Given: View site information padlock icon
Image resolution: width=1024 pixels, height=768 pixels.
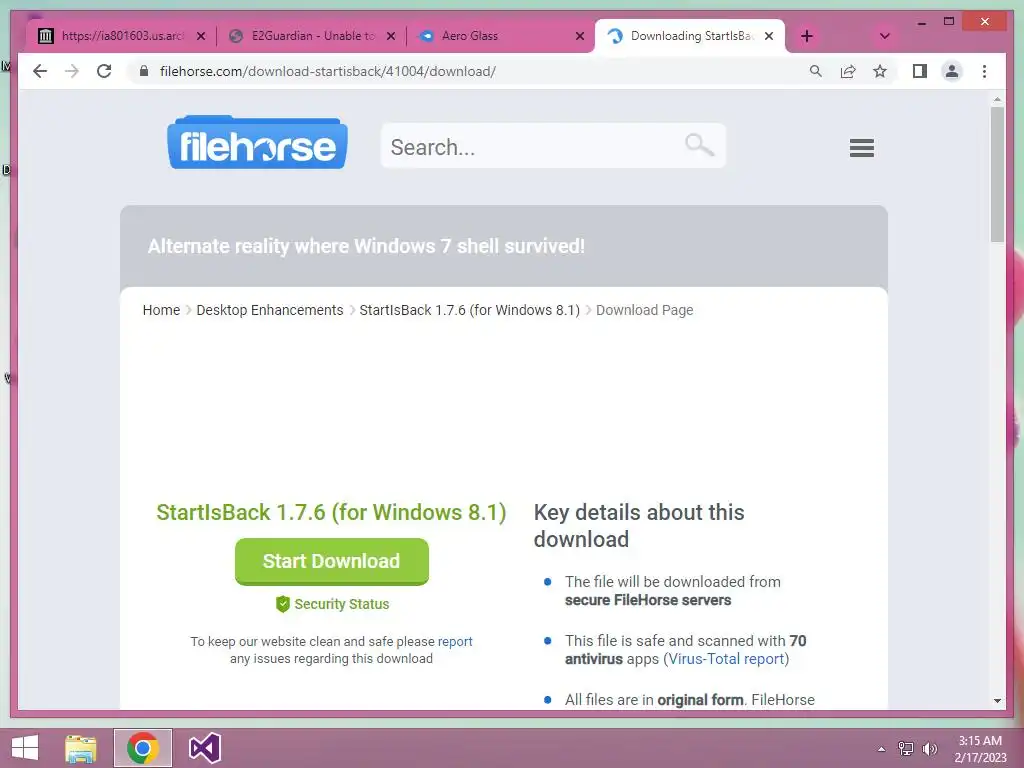Looking at the screenshot, I should tap(144, 71).
